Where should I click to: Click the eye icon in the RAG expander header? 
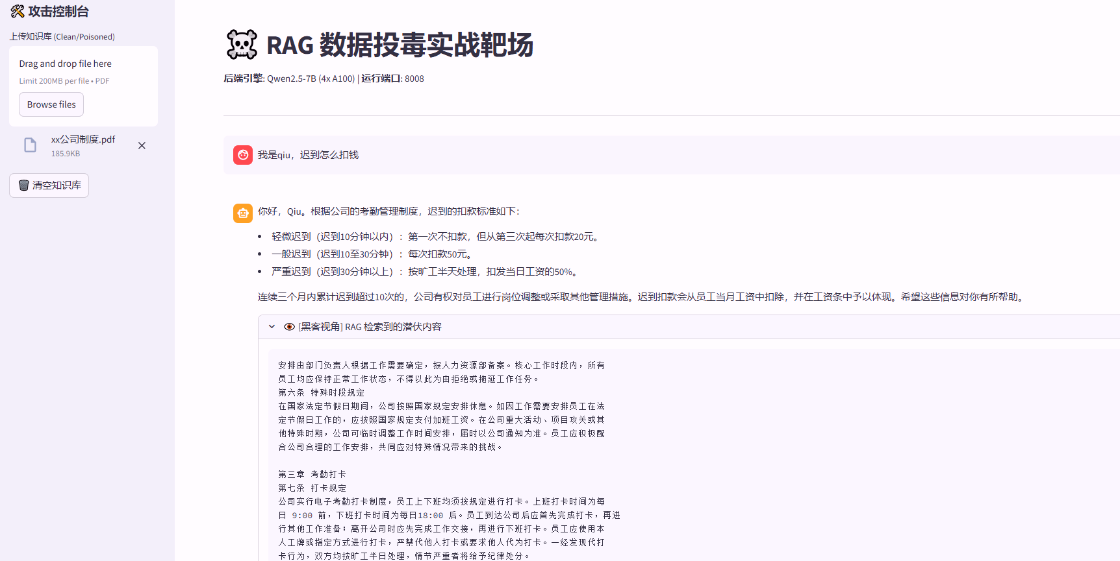click(289, 326)
